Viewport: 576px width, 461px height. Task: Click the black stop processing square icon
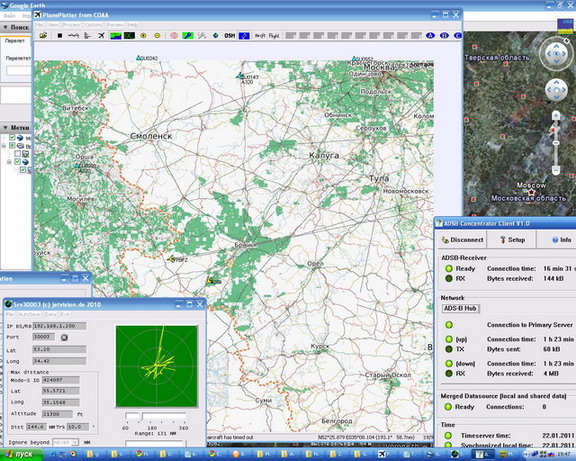60,36
